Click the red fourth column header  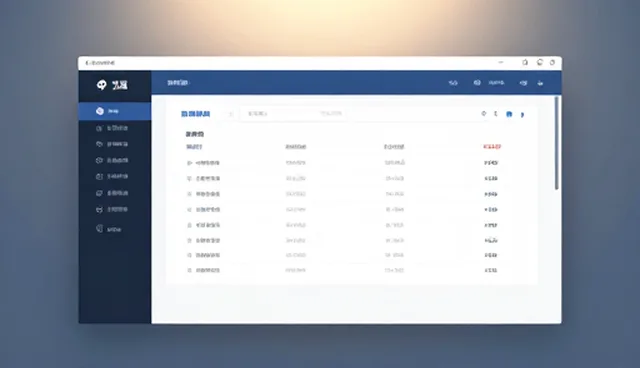(x=492, y=147)
